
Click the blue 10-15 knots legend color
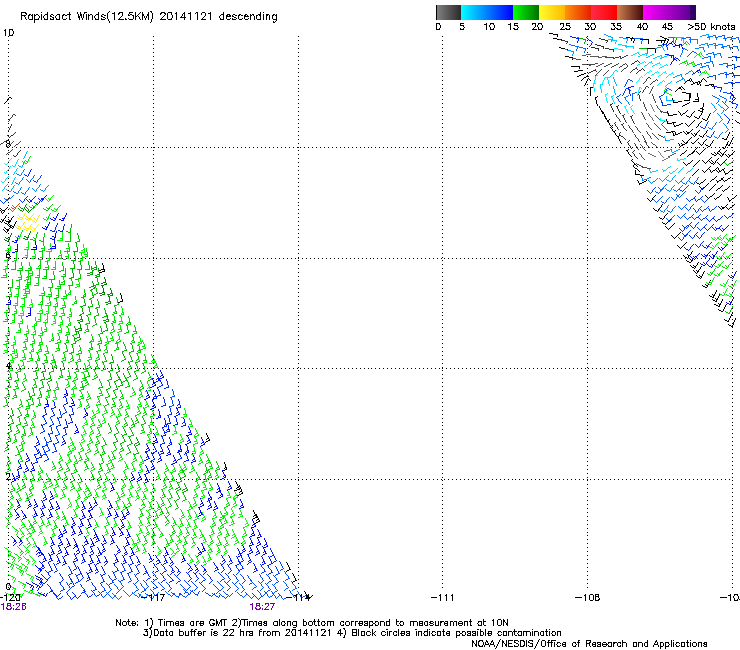500,12
